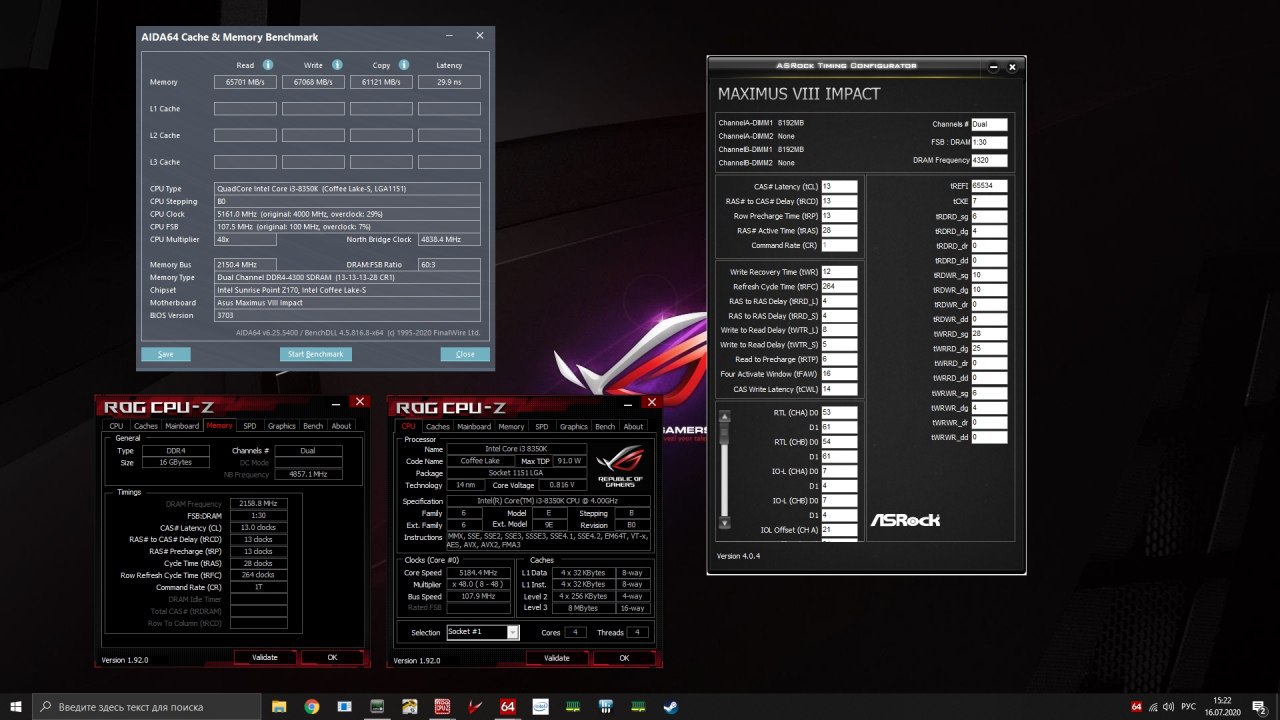Click the Close button at AIDA64 bottom

pyautogui.click(x=465, y=354)
